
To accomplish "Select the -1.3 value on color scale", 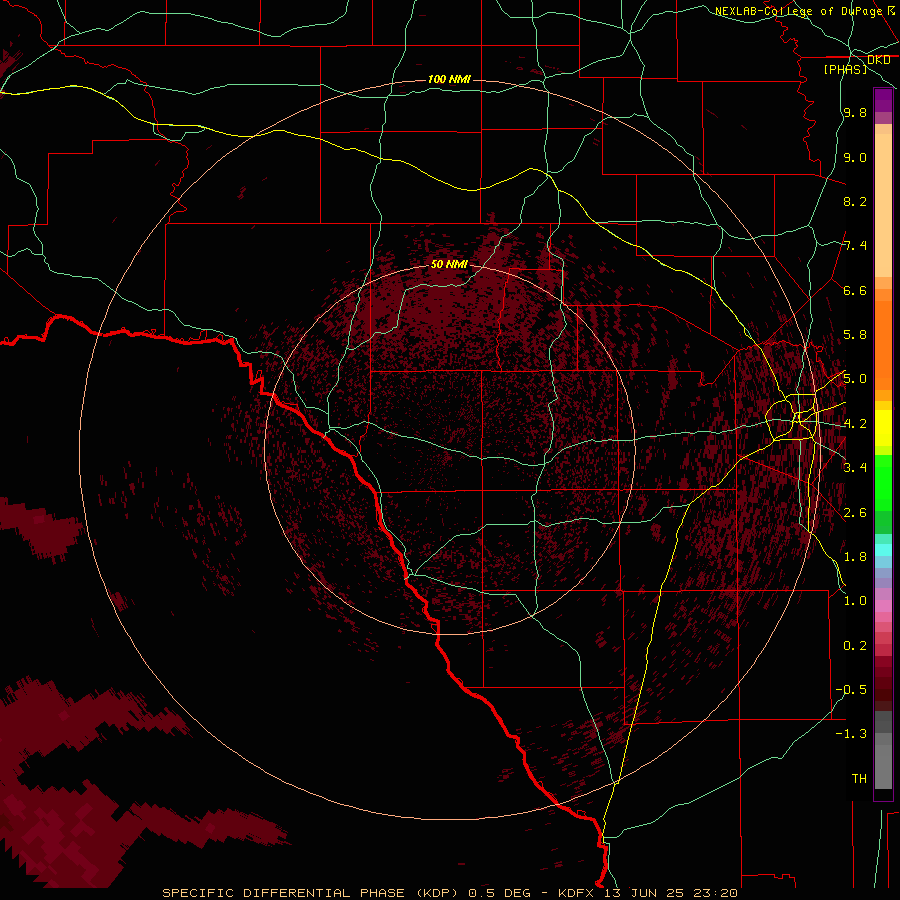I will tap(851, 734).
